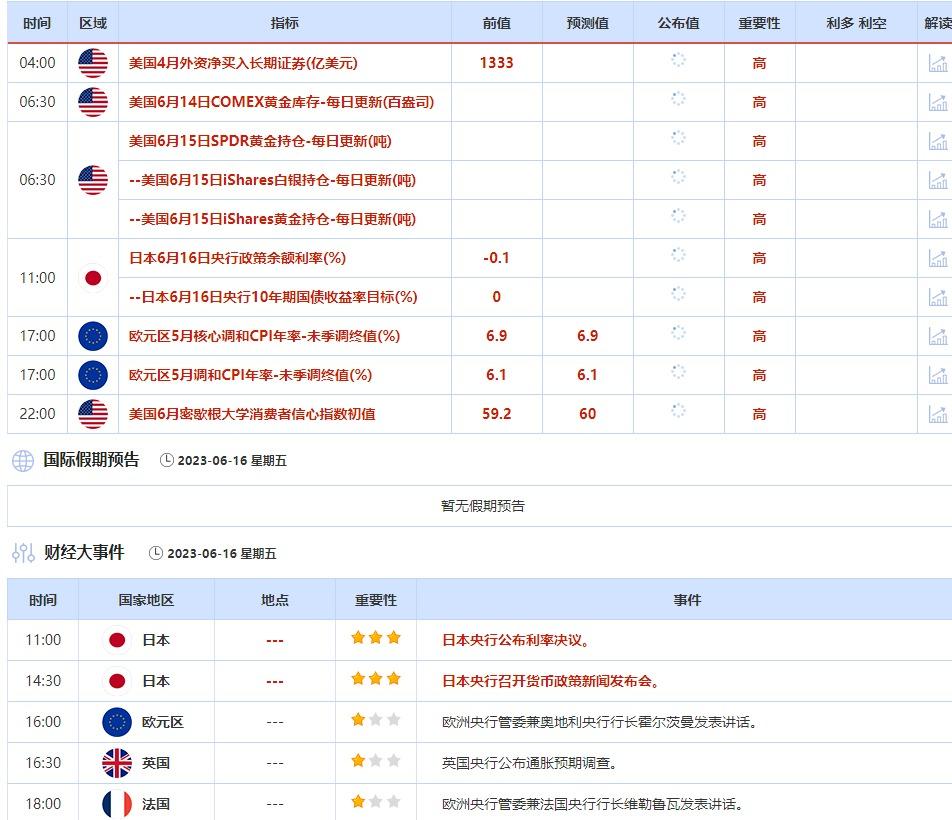Image resolution: width=952 pixels, height=820 pixels.
Task: Open the chart icon on the Michigan sentiment row
Action: 938,413
